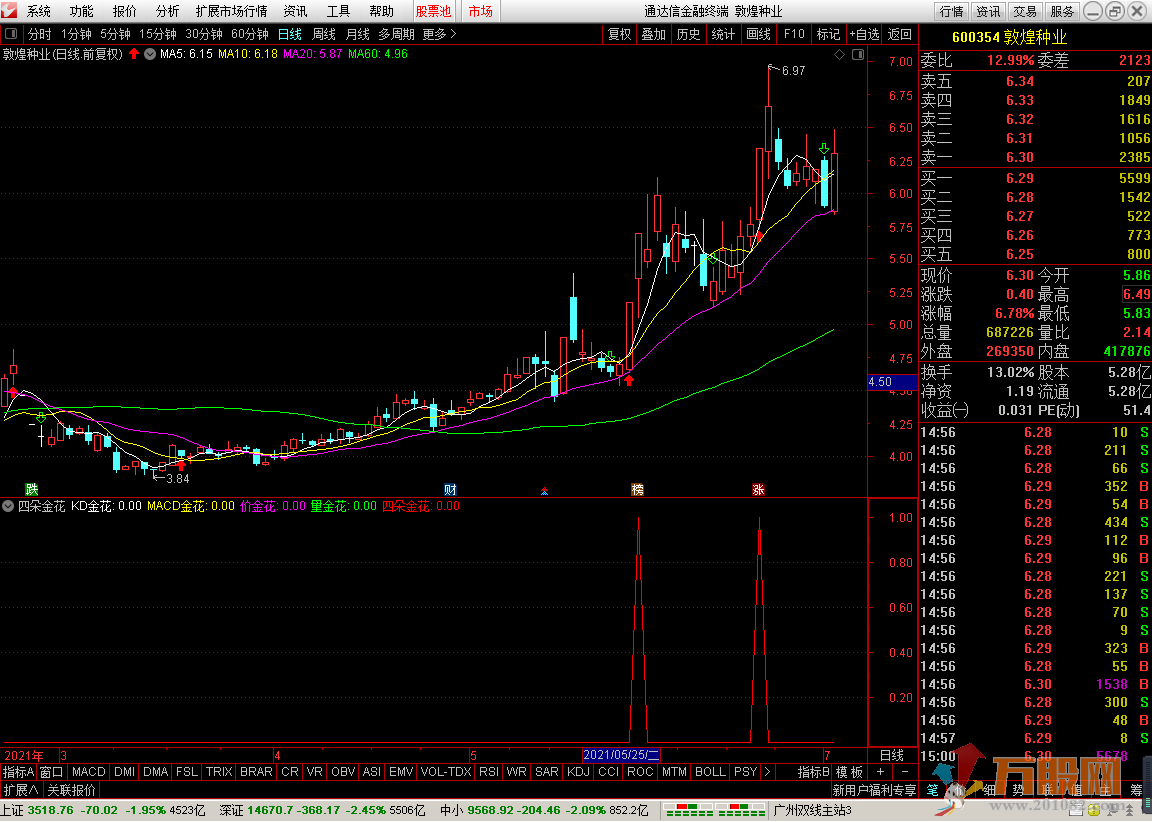Click the 服务 button at top right
Viewport: 1152px width, 822px height.
pyautogui.click(x=1062, y=11)
